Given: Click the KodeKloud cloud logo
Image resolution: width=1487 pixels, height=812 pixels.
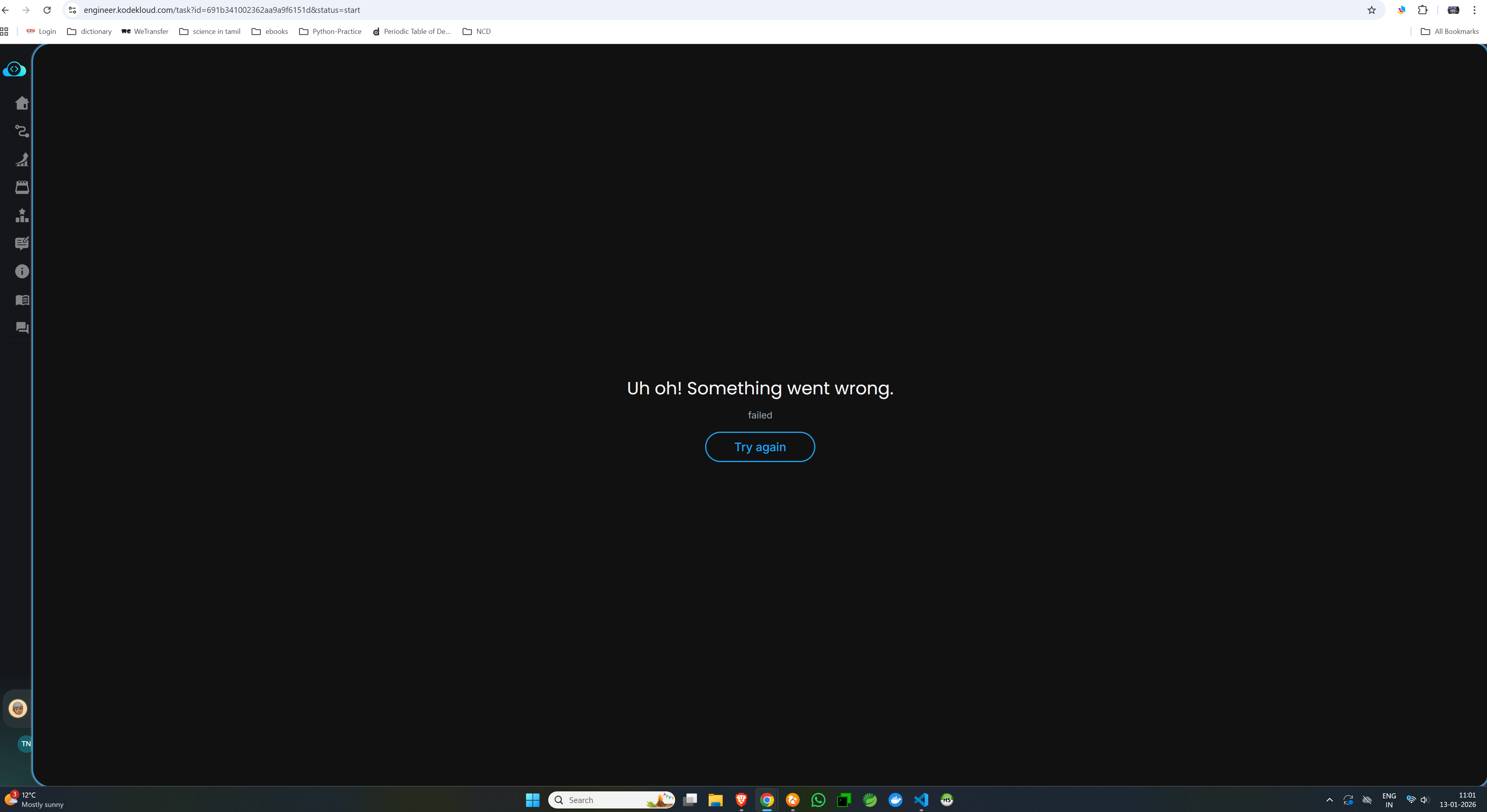Looking at the screenshot, I should point(14,69).
